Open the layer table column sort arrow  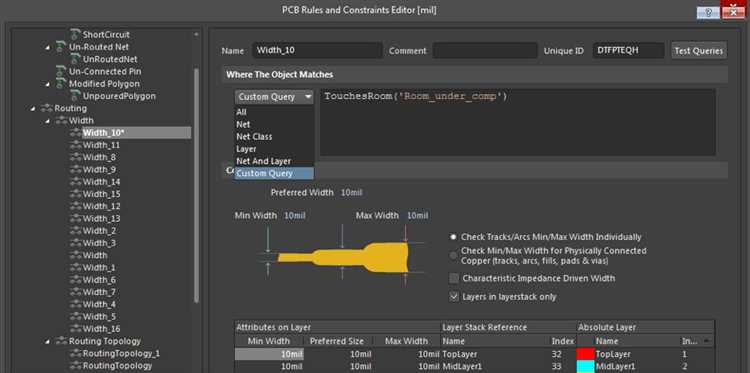click(707, 341)
